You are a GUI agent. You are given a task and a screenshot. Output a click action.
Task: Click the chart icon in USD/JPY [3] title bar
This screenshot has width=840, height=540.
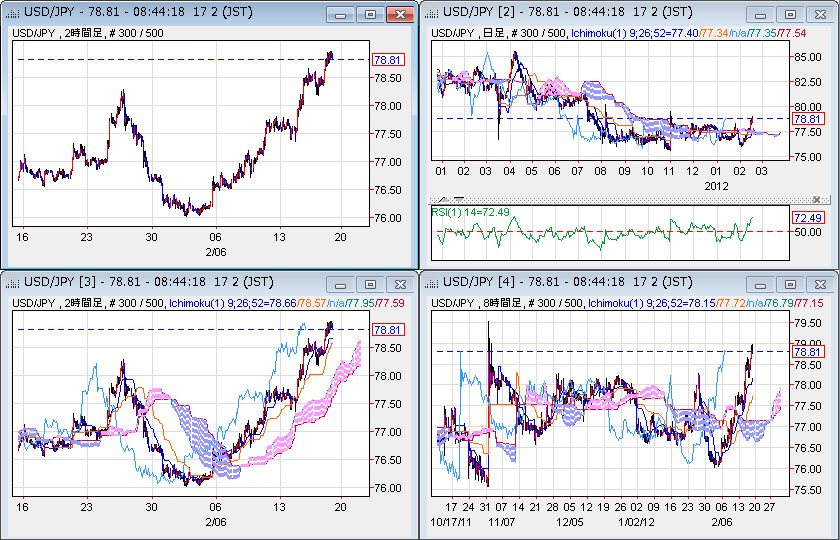coord(13,283)
